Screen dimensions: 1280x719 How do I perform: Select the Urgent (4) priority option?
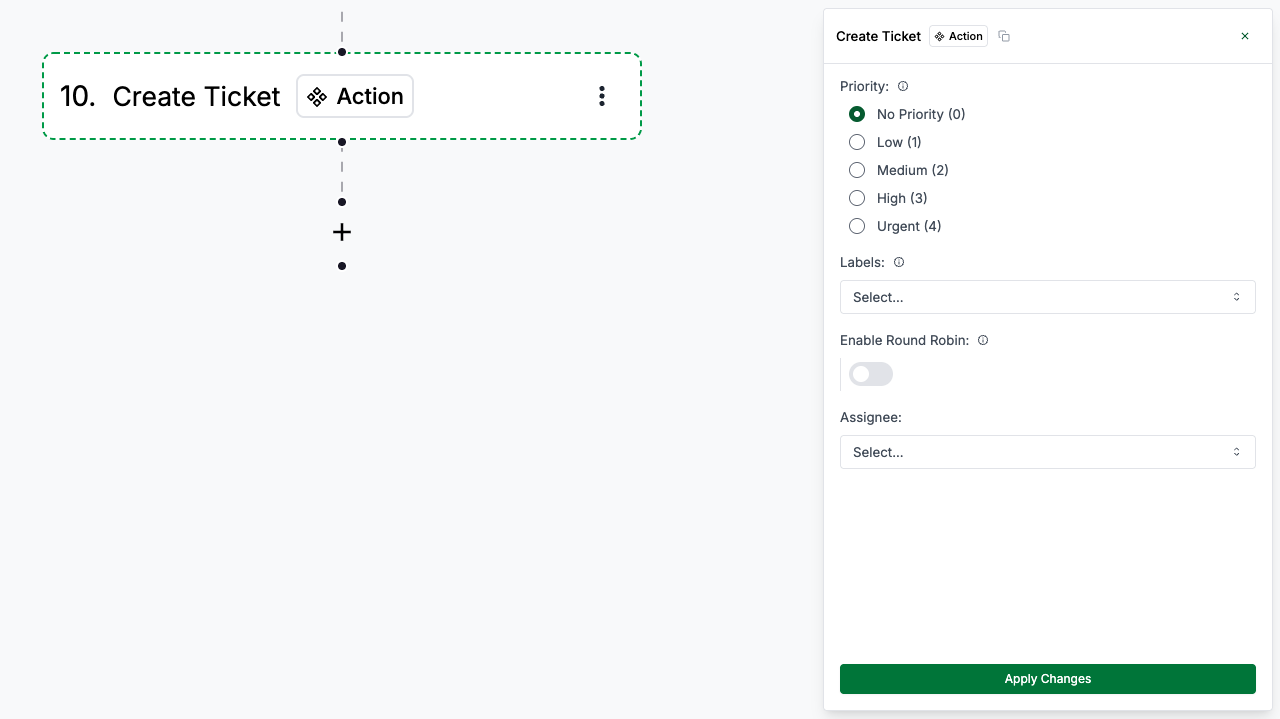click(x=857, y=226)
